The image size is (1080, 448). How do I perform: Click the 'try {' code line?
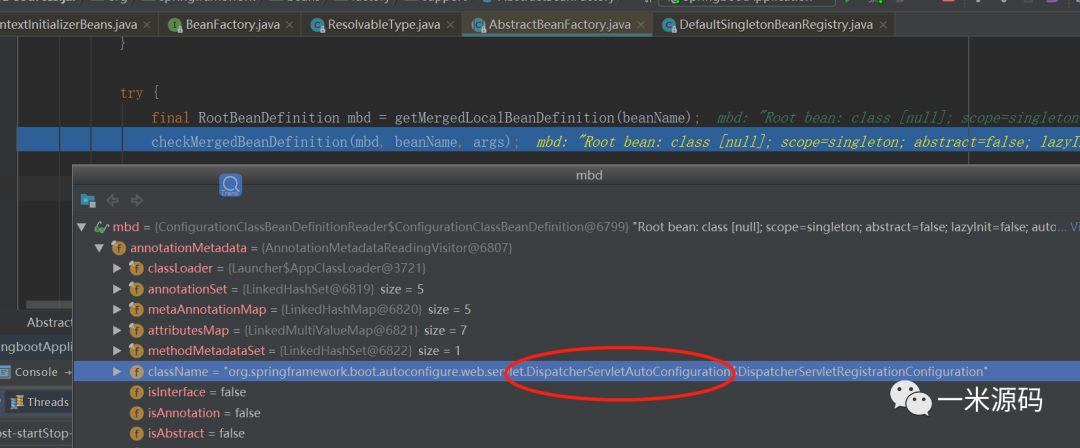coord(141,92)
